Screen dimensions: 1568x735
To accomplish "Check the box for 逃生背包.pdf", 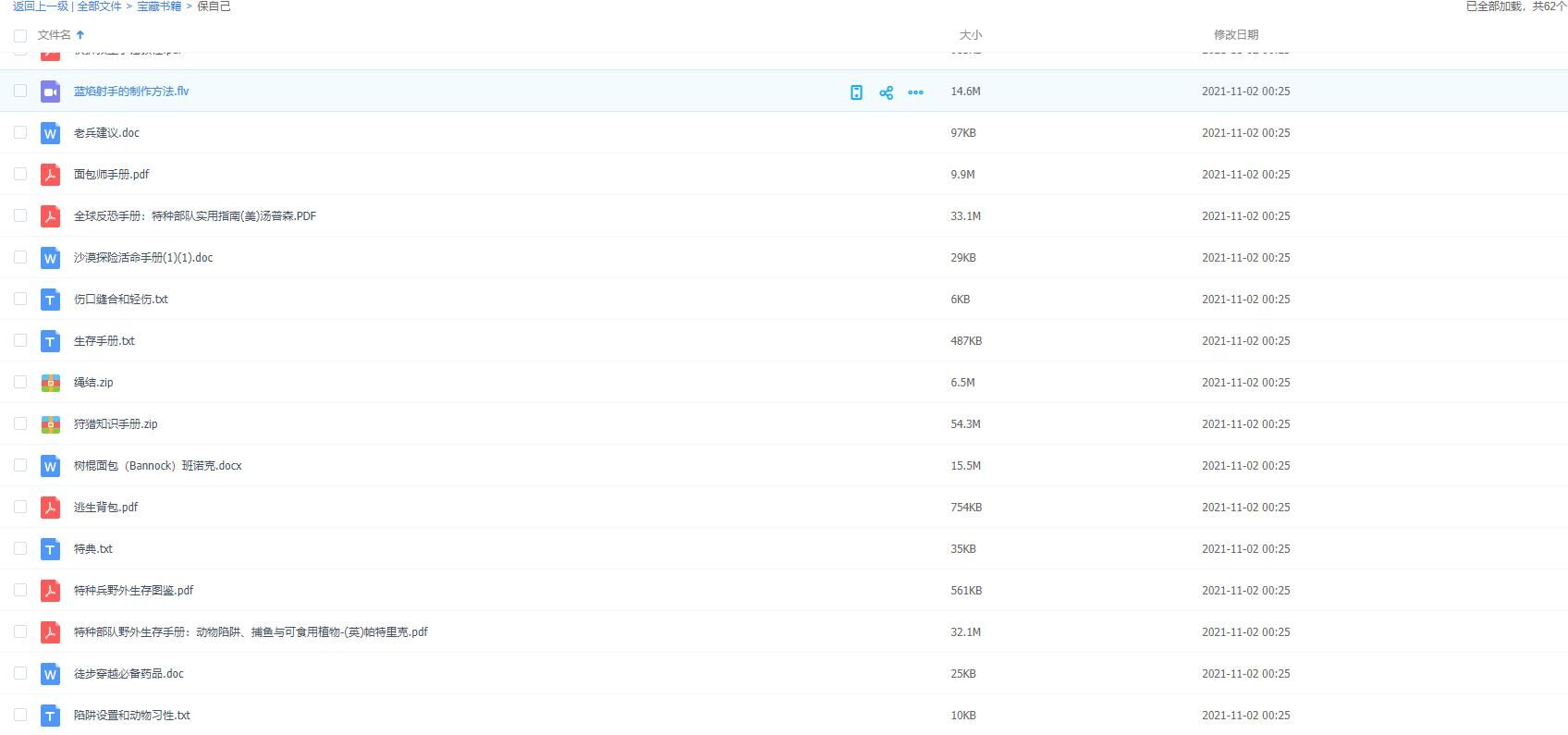I will [20, 507].
